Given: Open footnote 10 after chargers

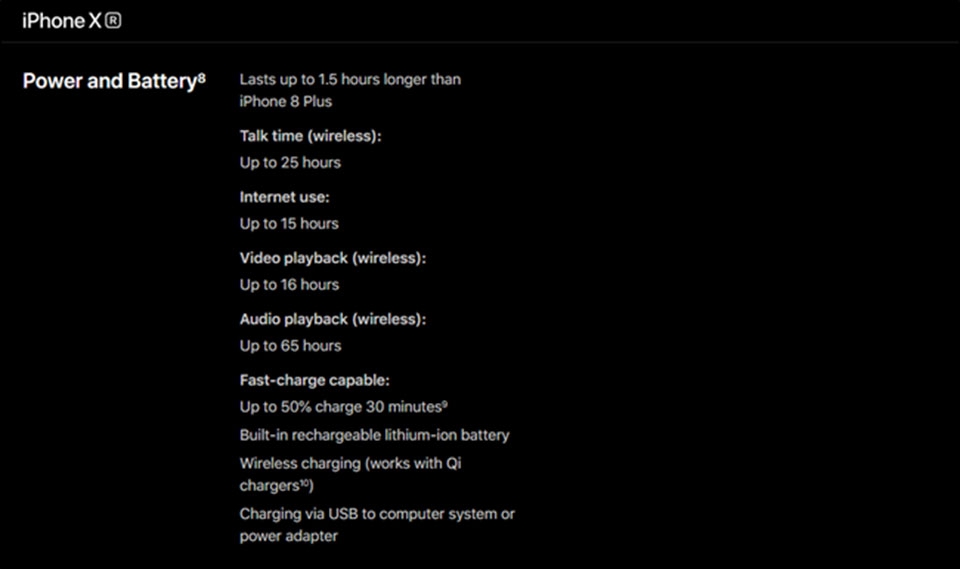Looking at the screenshot, I should pos(305,483).
